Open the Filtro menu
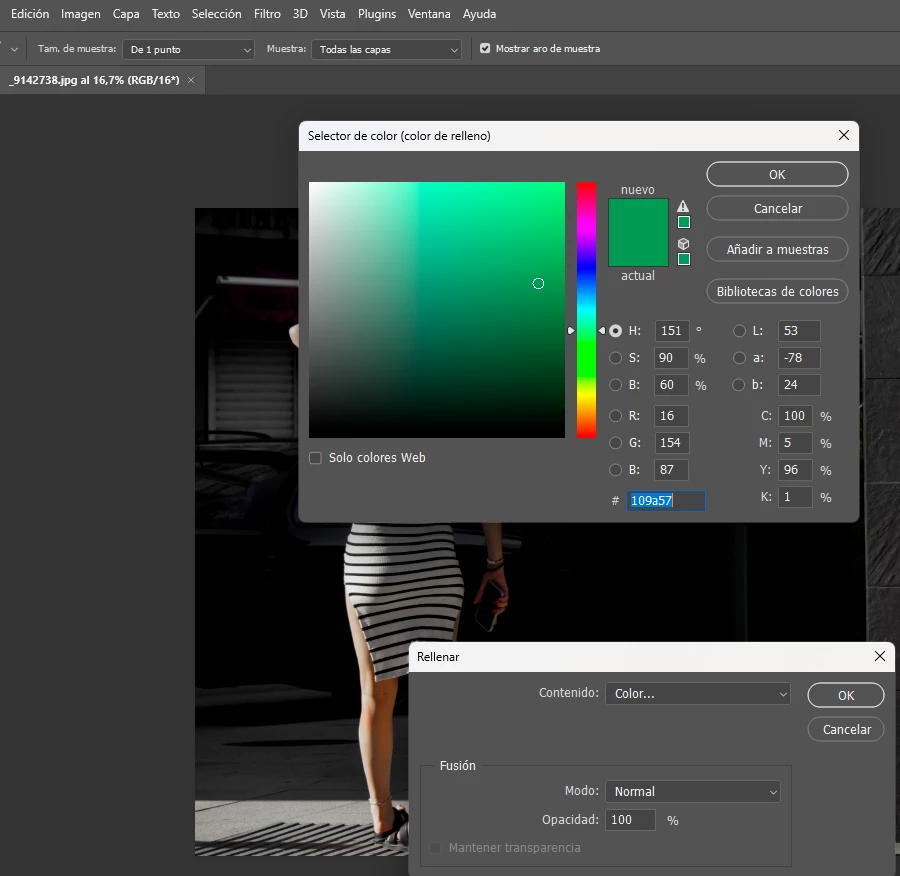 (267, 14)
